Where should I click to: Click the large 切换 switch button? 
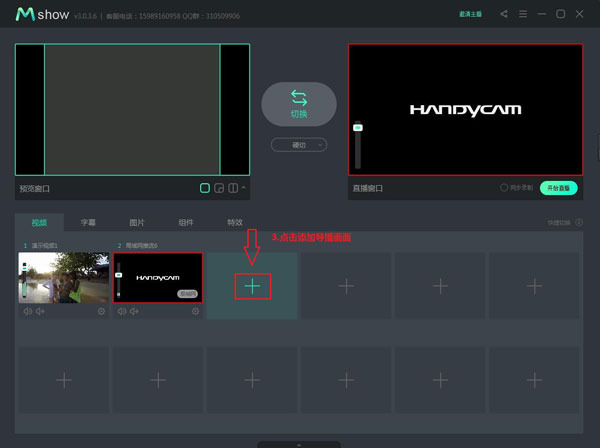pyautogui.click(x=299, y=104)
